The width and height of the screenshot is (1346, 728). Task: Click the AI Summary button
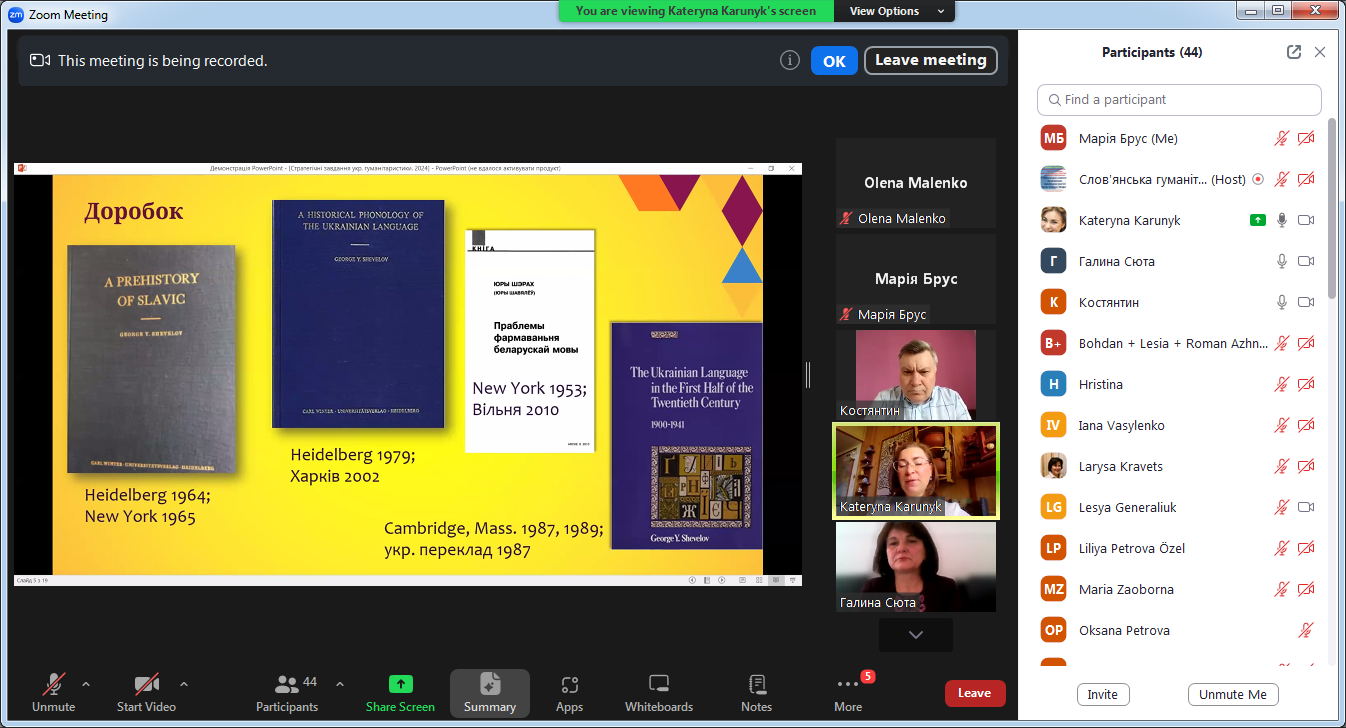[489, 693]
